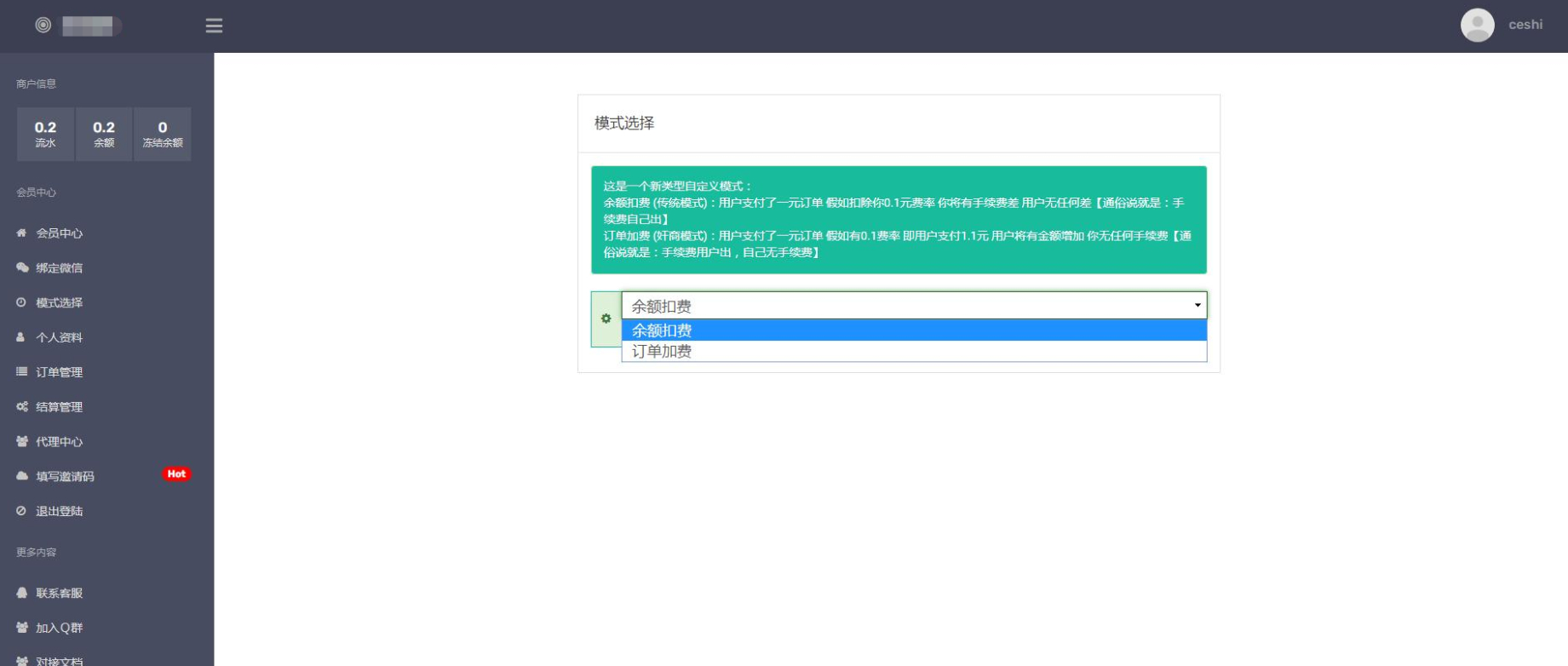Open 填写邀请码 menu item
The height and width of the screenshot is (666, 1568).
(x=65, y=476)
